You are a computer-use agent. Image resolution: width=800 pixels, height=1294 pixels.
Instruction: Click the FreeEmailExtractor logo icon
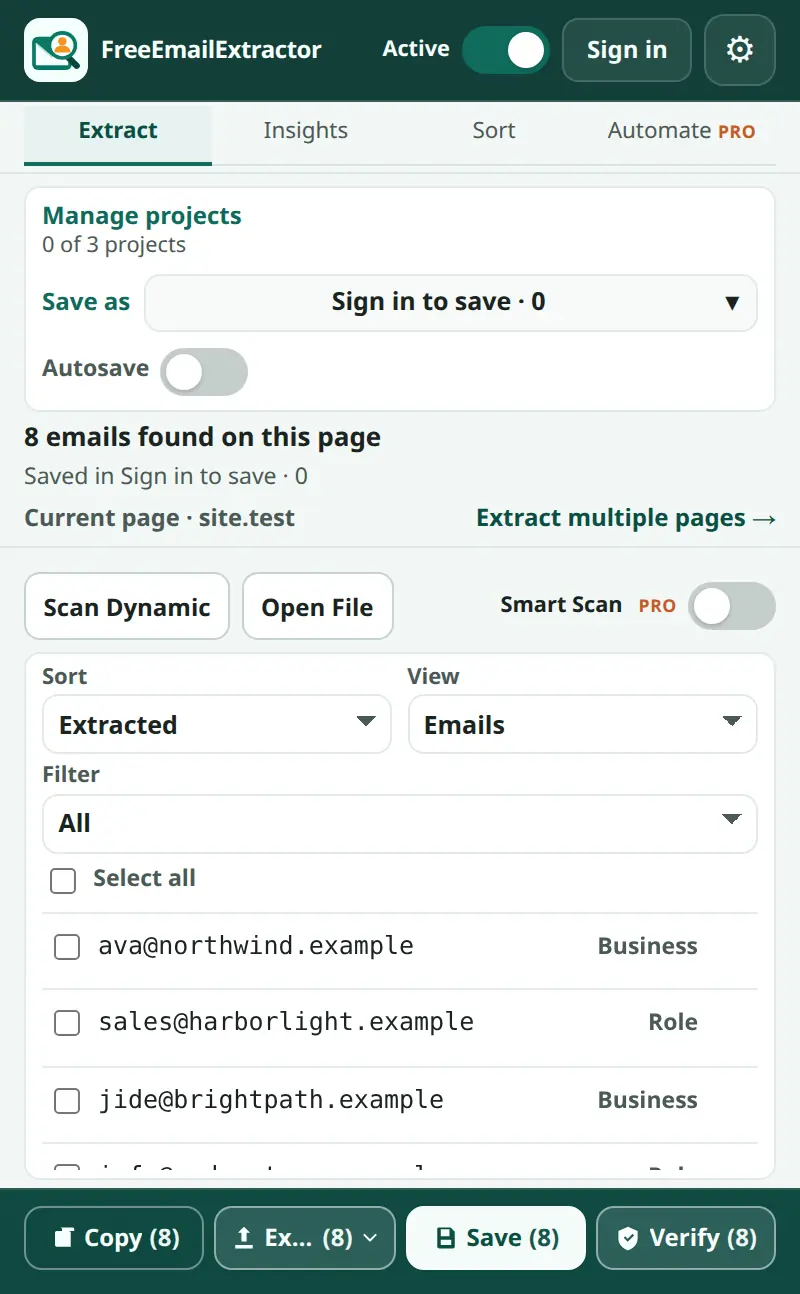click(x=56, y=50)
